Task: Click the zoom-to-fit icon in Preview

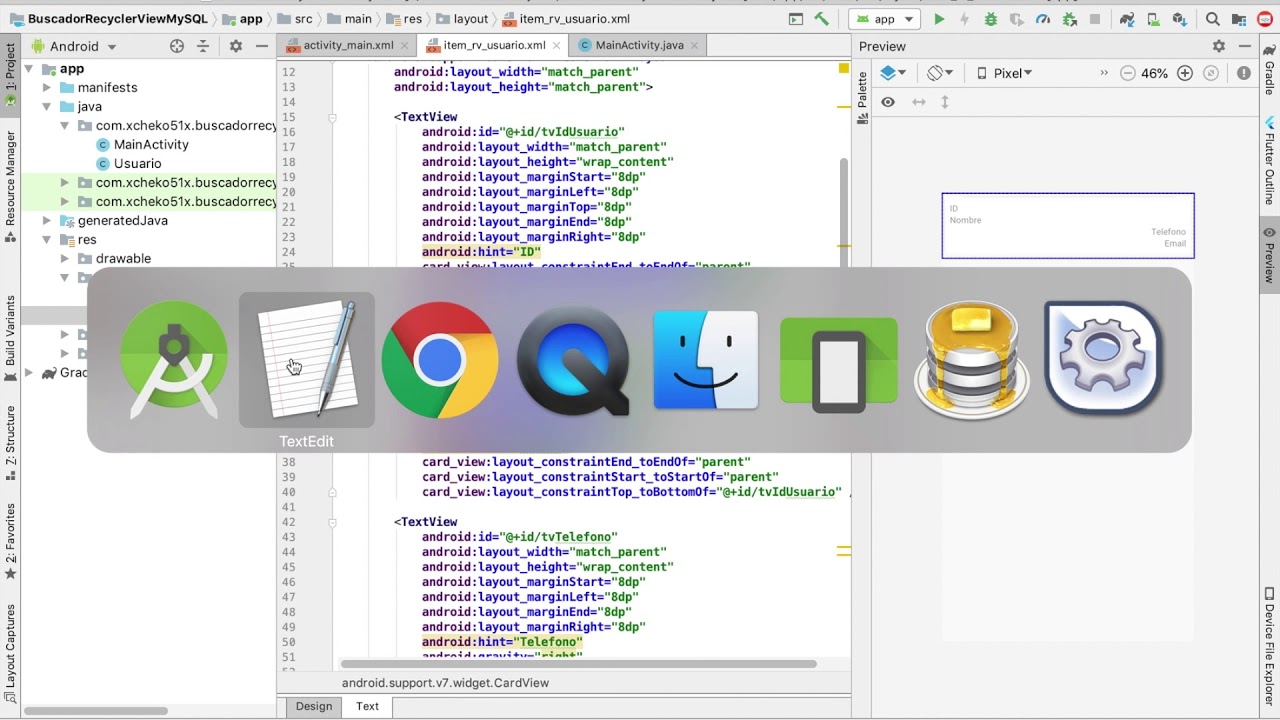Action: [x=1211, y=73]
